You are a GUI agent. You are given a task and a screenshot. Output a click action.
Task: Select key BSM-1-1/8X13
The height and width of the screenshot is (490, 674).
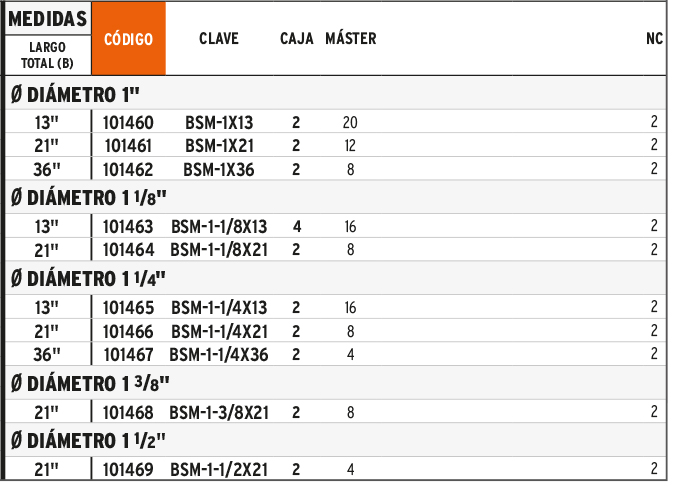[x=219, y=227]
